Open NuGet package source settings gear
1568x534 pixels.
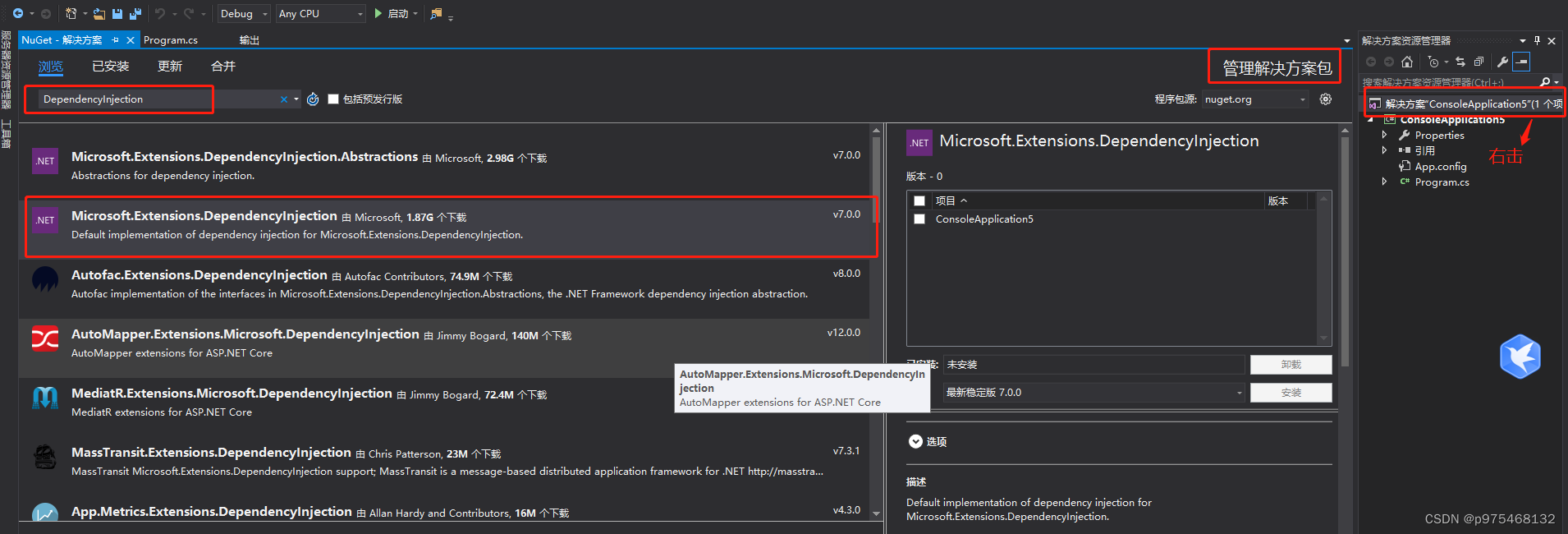1326,99
